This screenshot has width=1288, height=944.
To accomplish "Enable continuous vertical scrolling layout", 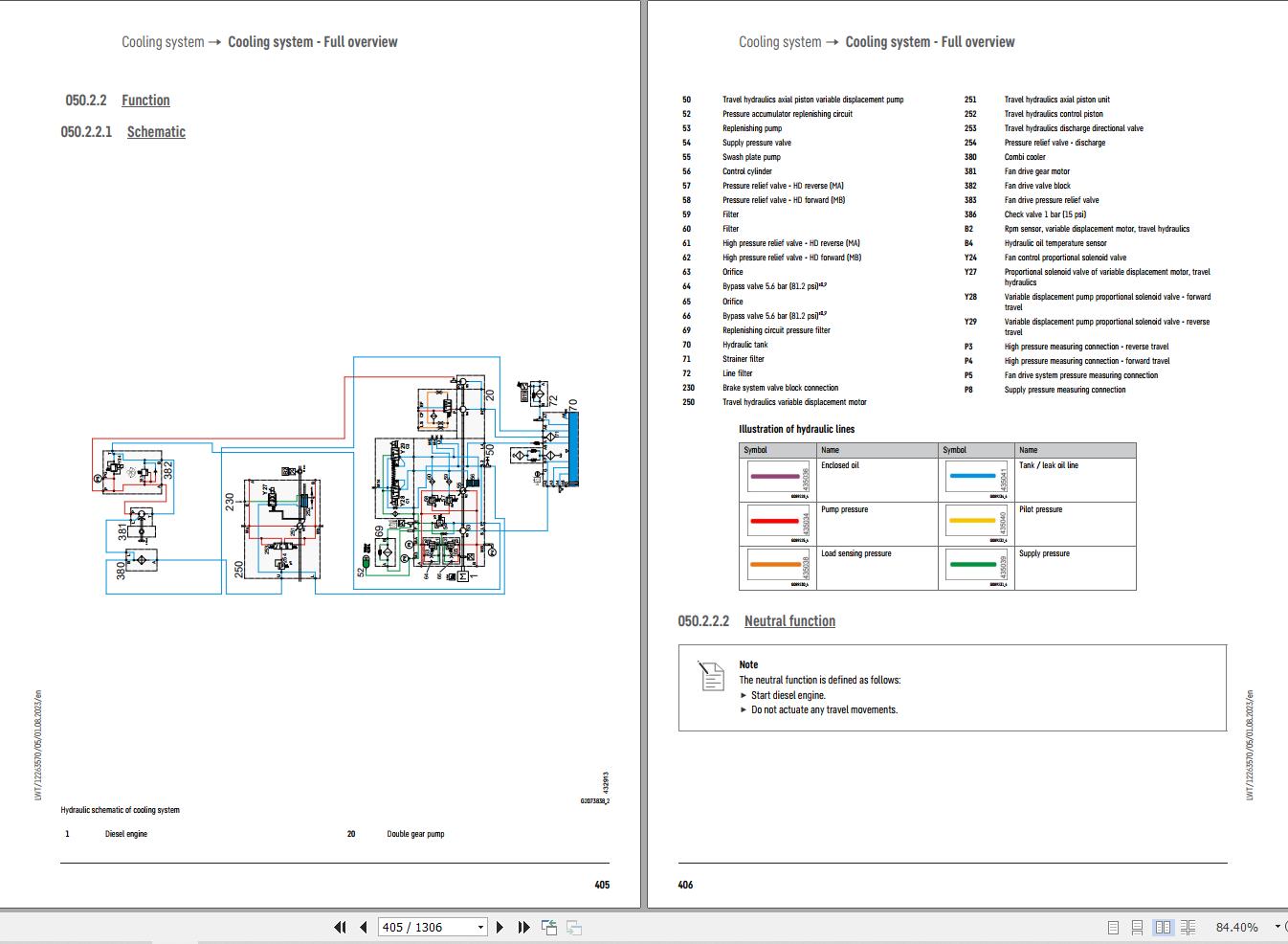I will pyautogui.click(x=1137, y=927).
